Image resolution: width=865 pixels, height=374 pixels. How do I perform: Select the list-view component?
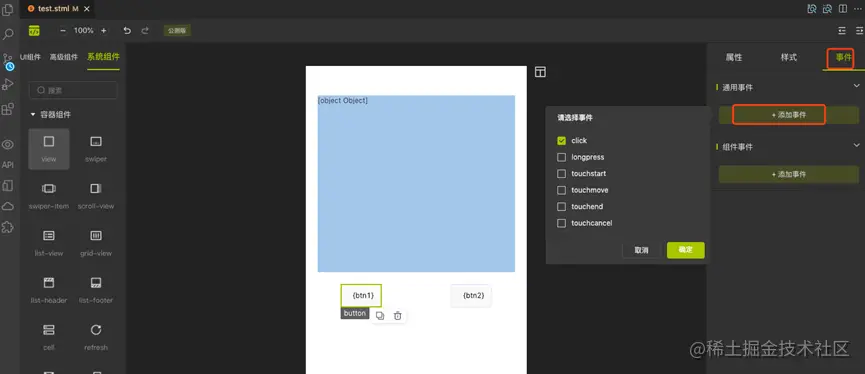[x=49, y=243]
